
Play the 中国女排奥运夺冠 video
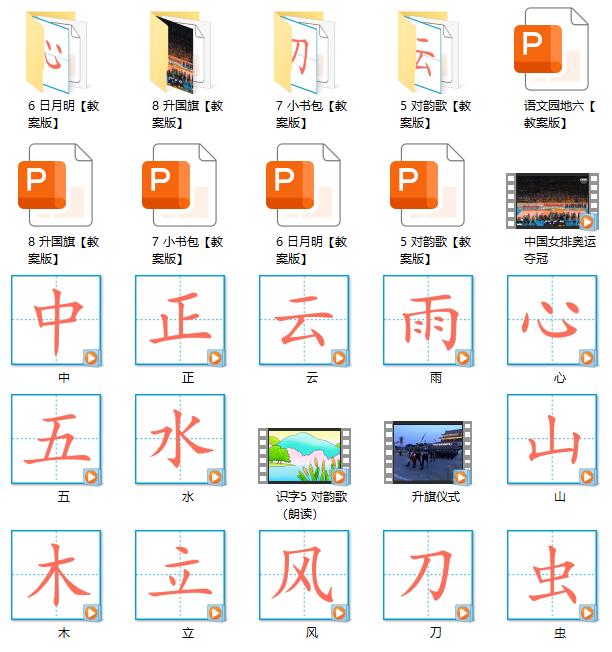coord(552,201)
